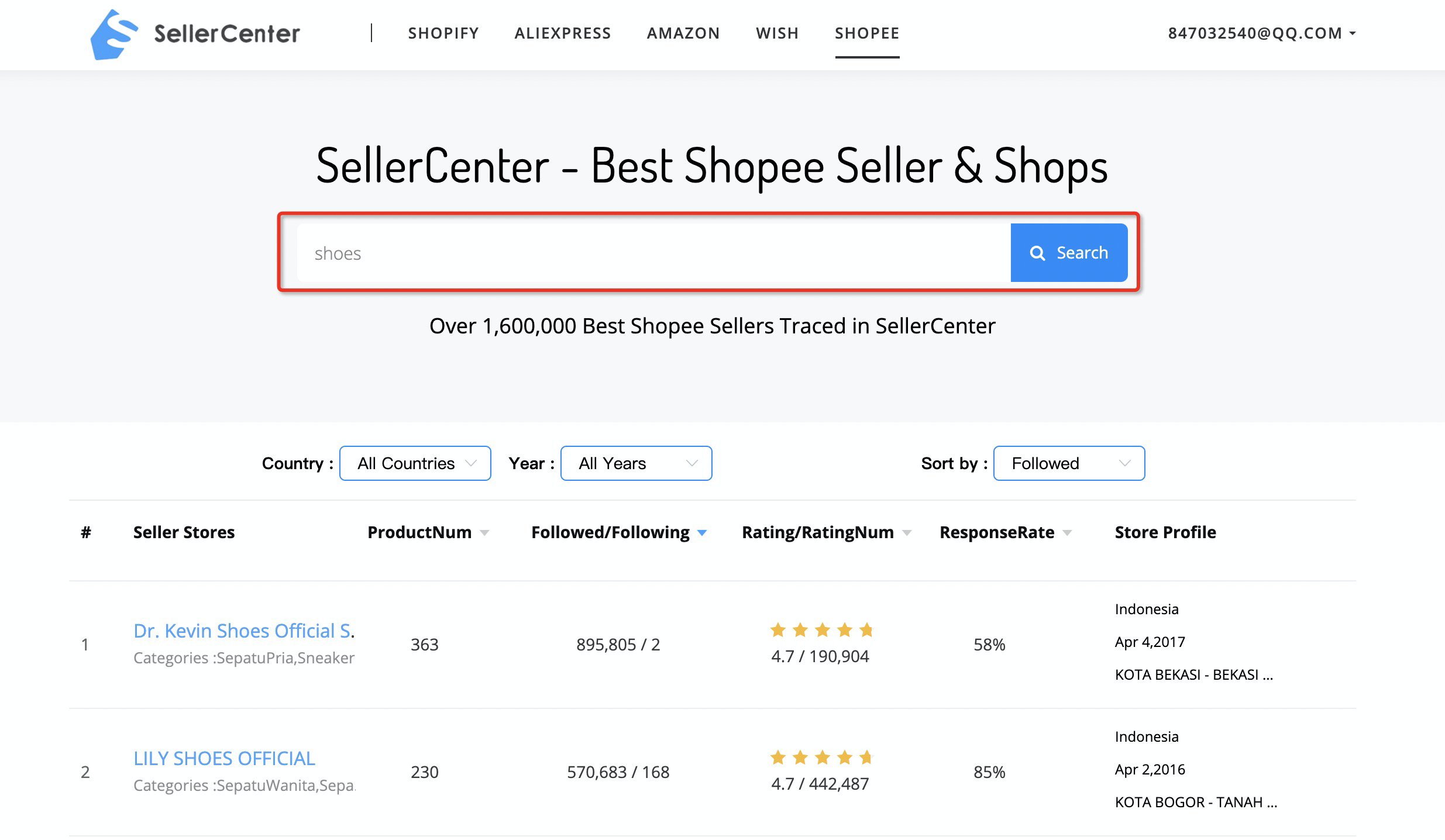Open the Sort by Followed dropdown
Viewport: 1445px width, 840px height.
click(1069, 463)
